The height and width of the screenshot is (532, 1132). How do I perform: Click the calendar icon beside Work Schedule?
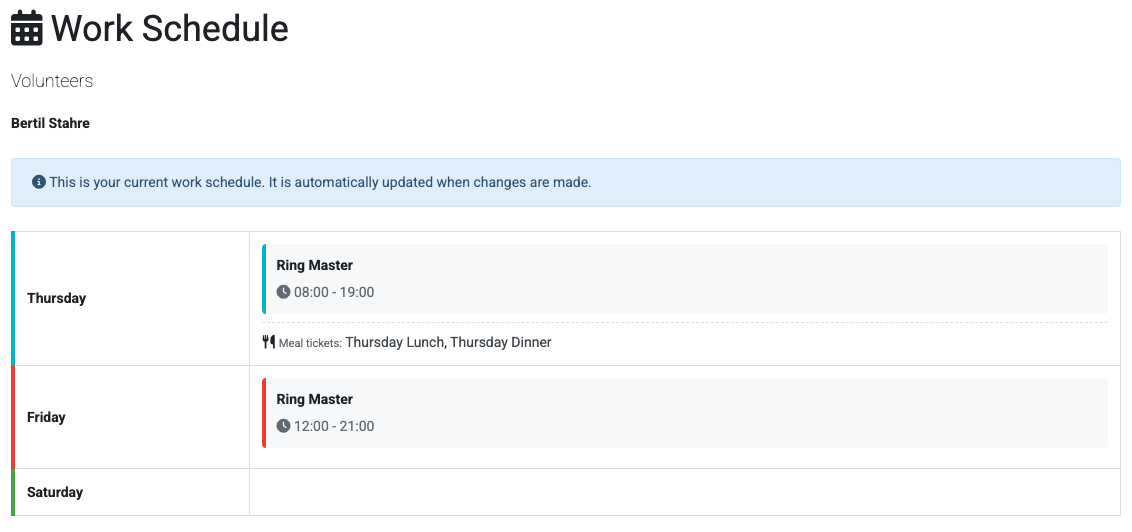tap(27, 28)
